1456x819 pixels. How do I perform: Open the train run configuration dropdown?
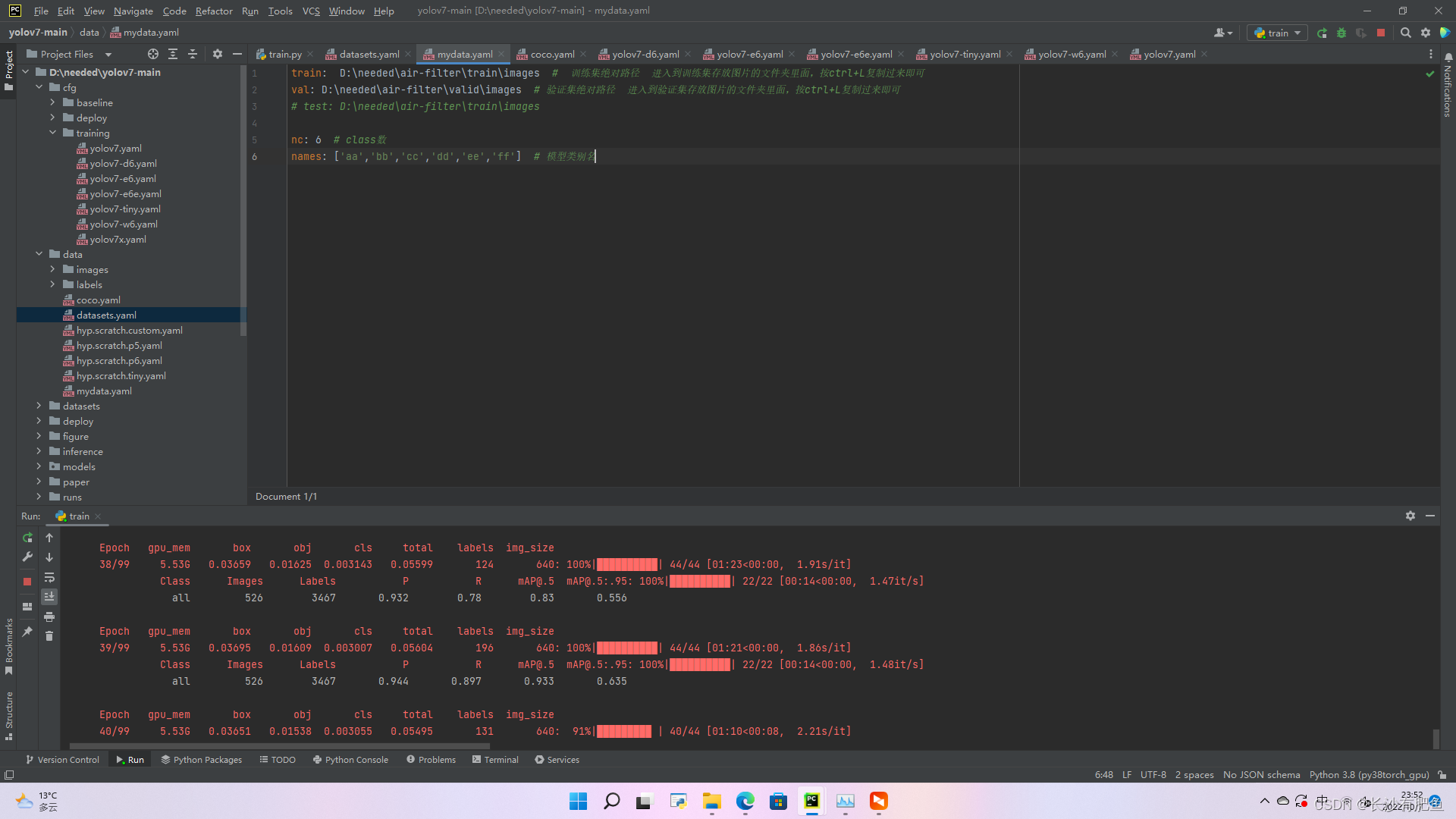pos(1277,33)
